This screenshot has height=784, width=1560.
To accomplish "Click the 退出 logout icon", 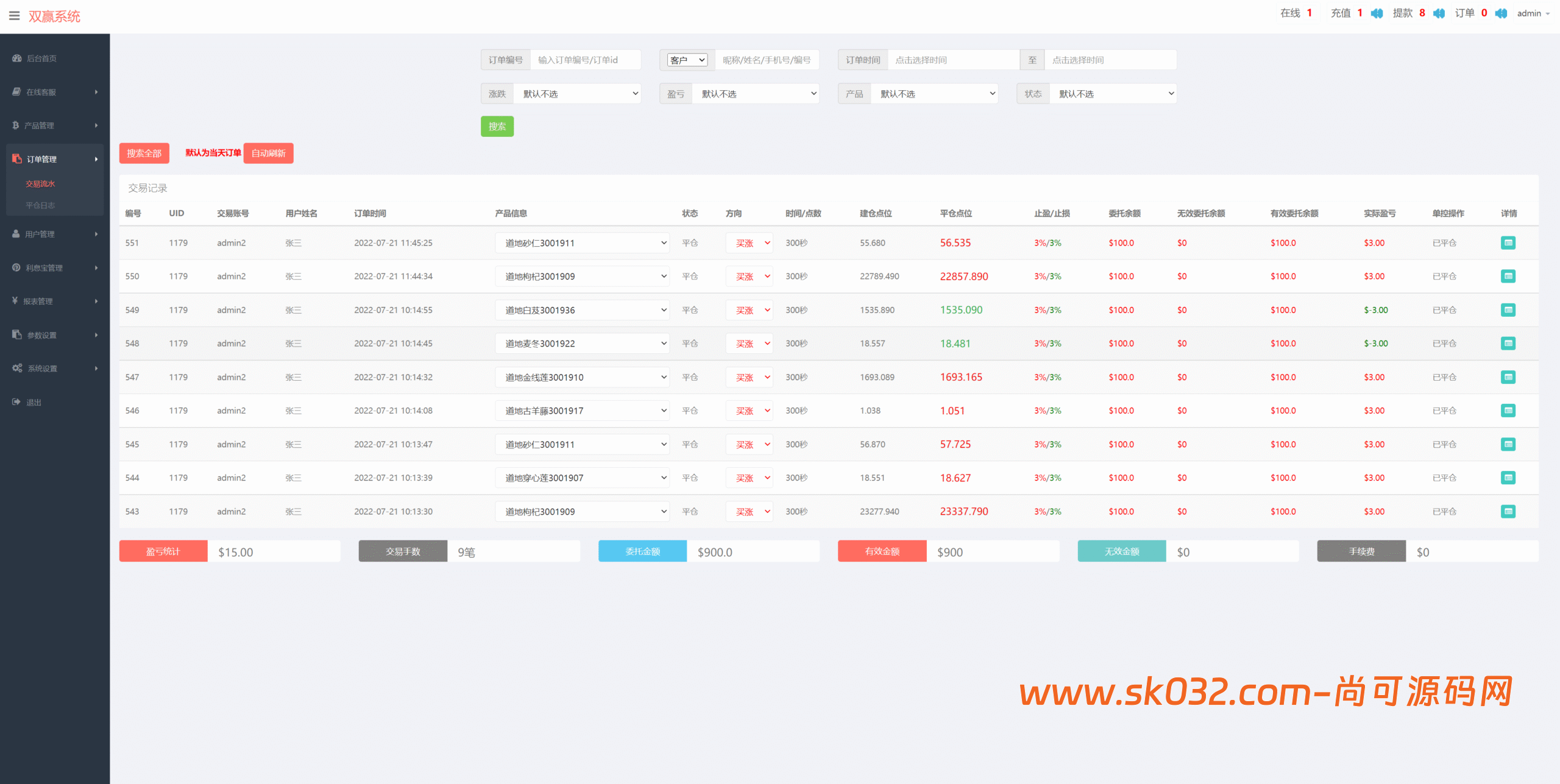I will (16, 402).
